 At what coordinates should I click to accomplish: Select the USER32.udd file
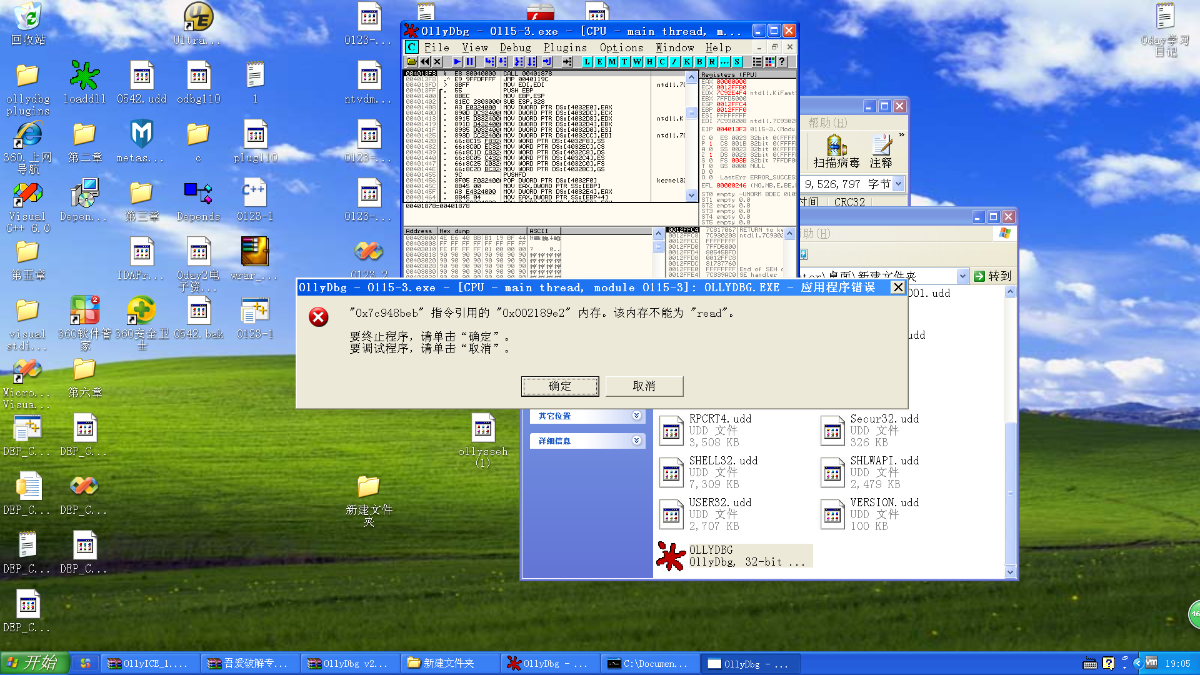pos(706,514)
